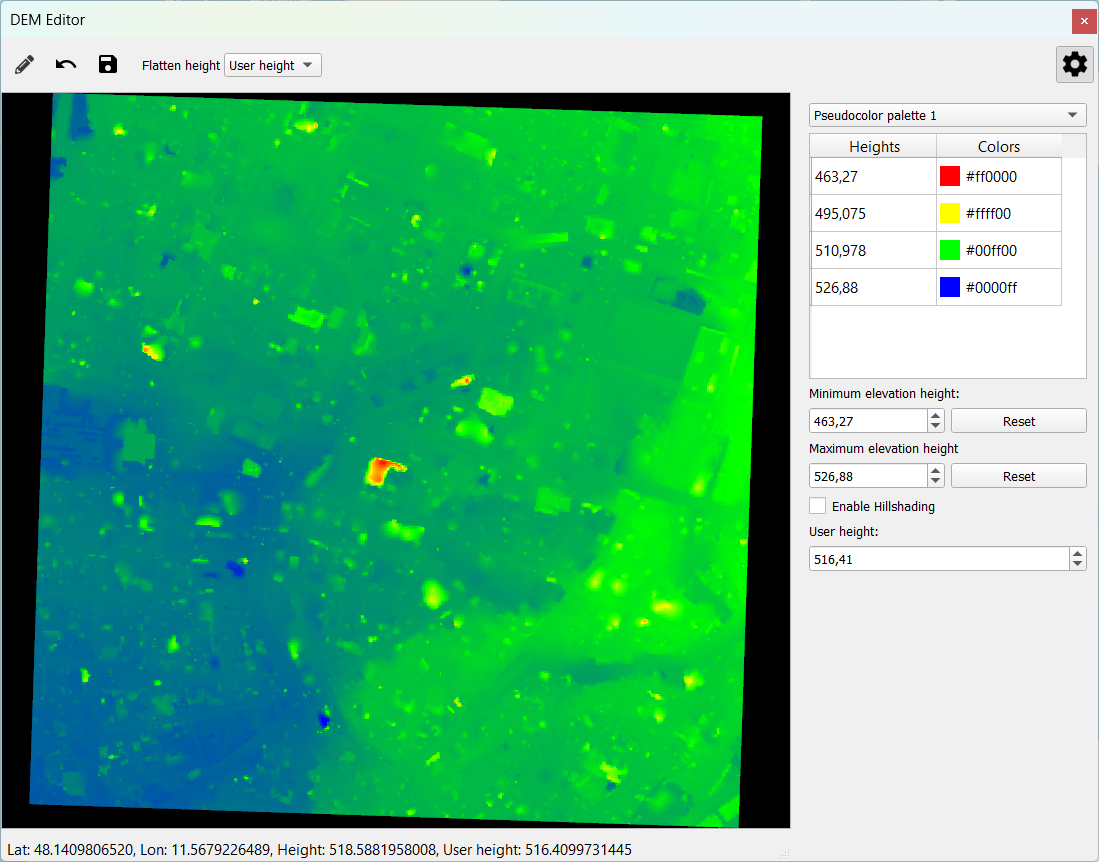Click the red #ff0000 color swatch
This screenshot has height=862, width=1099.
(x=949, y=177)
